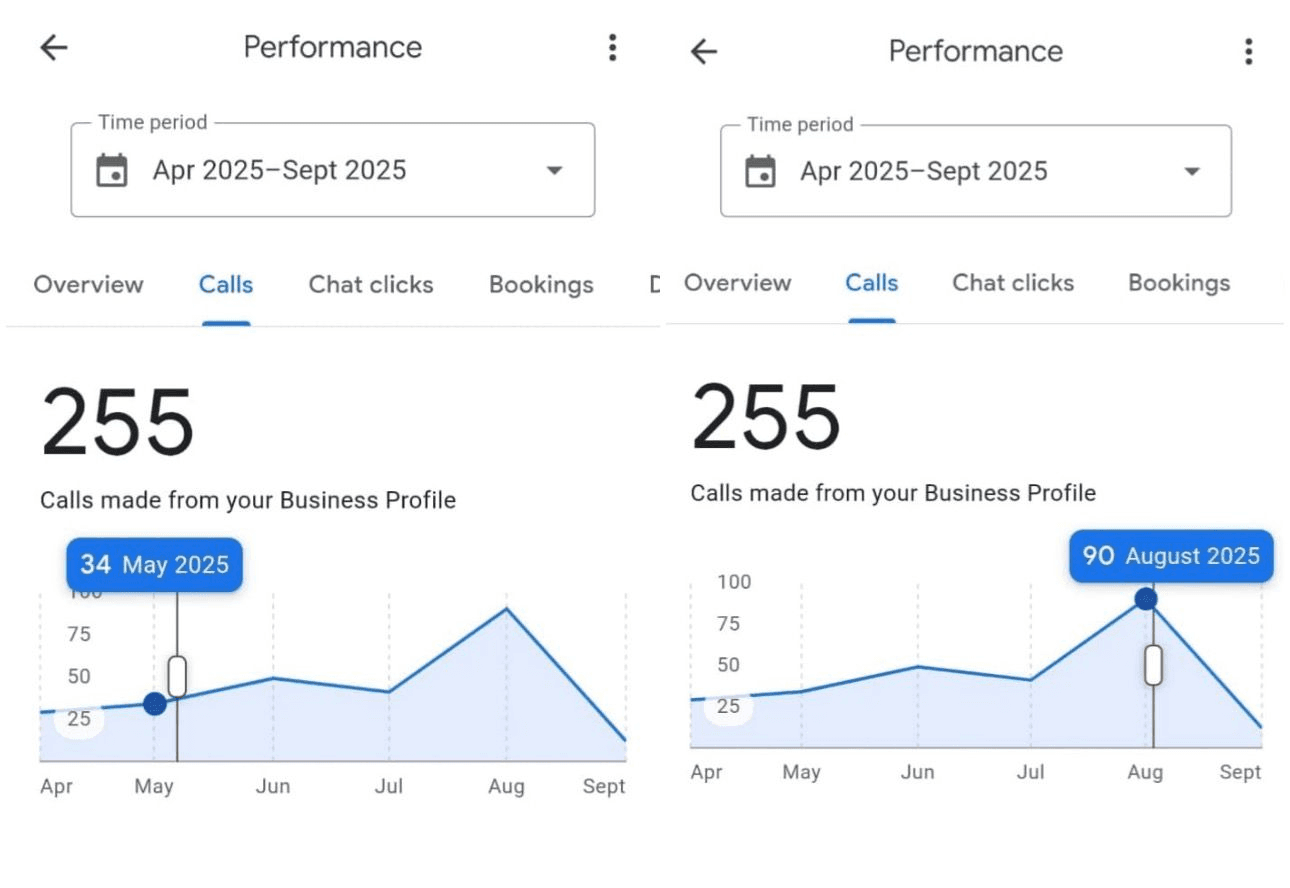Select the May 2025 data point marker
The height and width of the screenshot is (888, 1290).
click(155, 704)
